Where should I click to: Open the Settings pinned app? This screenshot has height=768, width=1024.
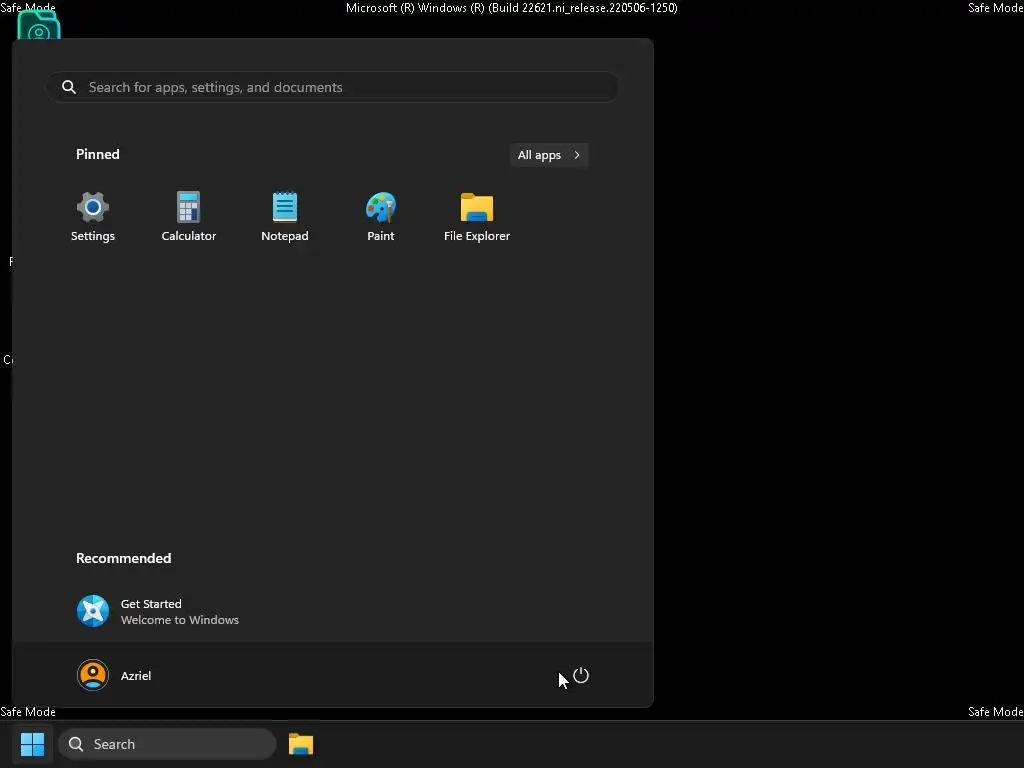[93, 217]
